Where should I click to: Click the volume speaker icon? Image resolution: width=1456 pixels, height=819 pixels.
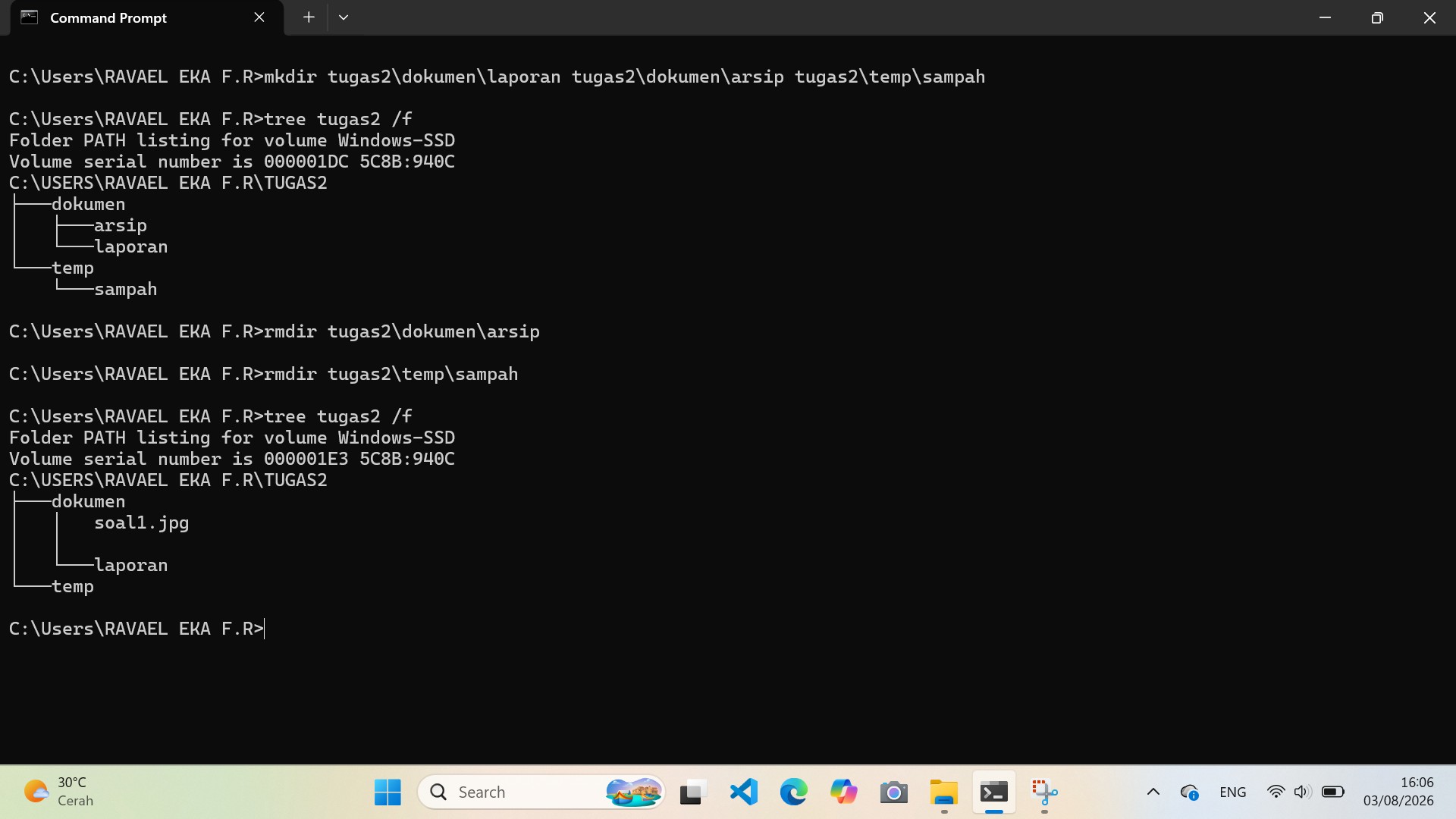point(1302,792)
